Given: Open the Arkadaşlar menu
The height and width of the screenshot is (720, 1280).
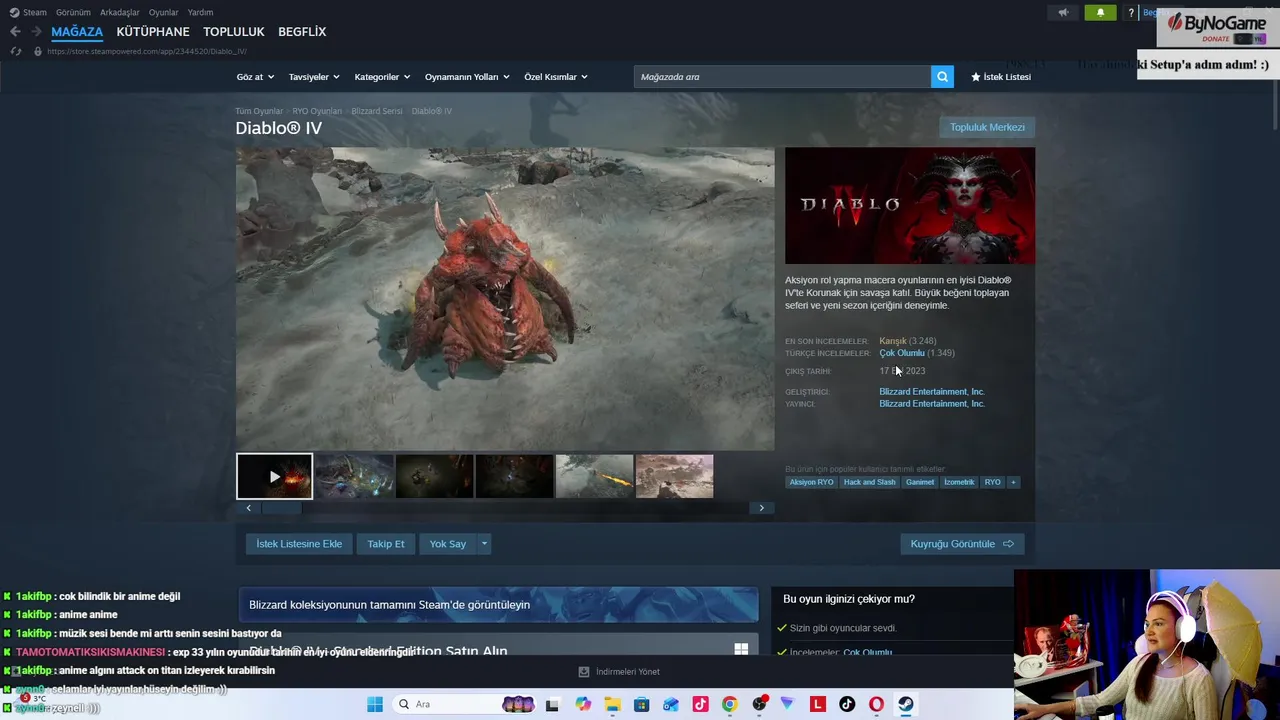Looking at the screenshot, I should [120, 12].
